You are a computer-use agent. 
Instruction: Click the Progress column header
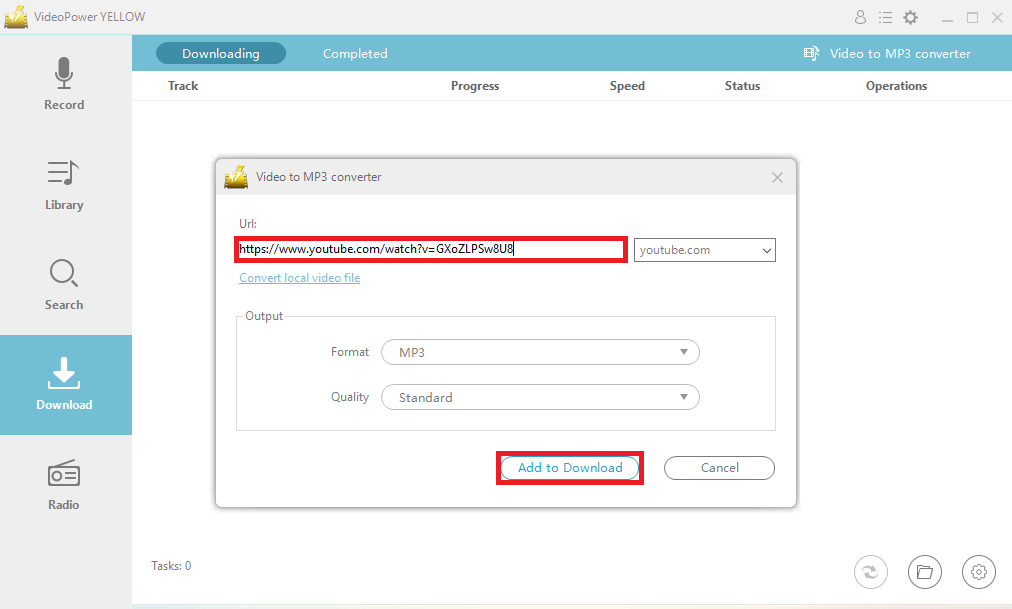tap(475, 86)
